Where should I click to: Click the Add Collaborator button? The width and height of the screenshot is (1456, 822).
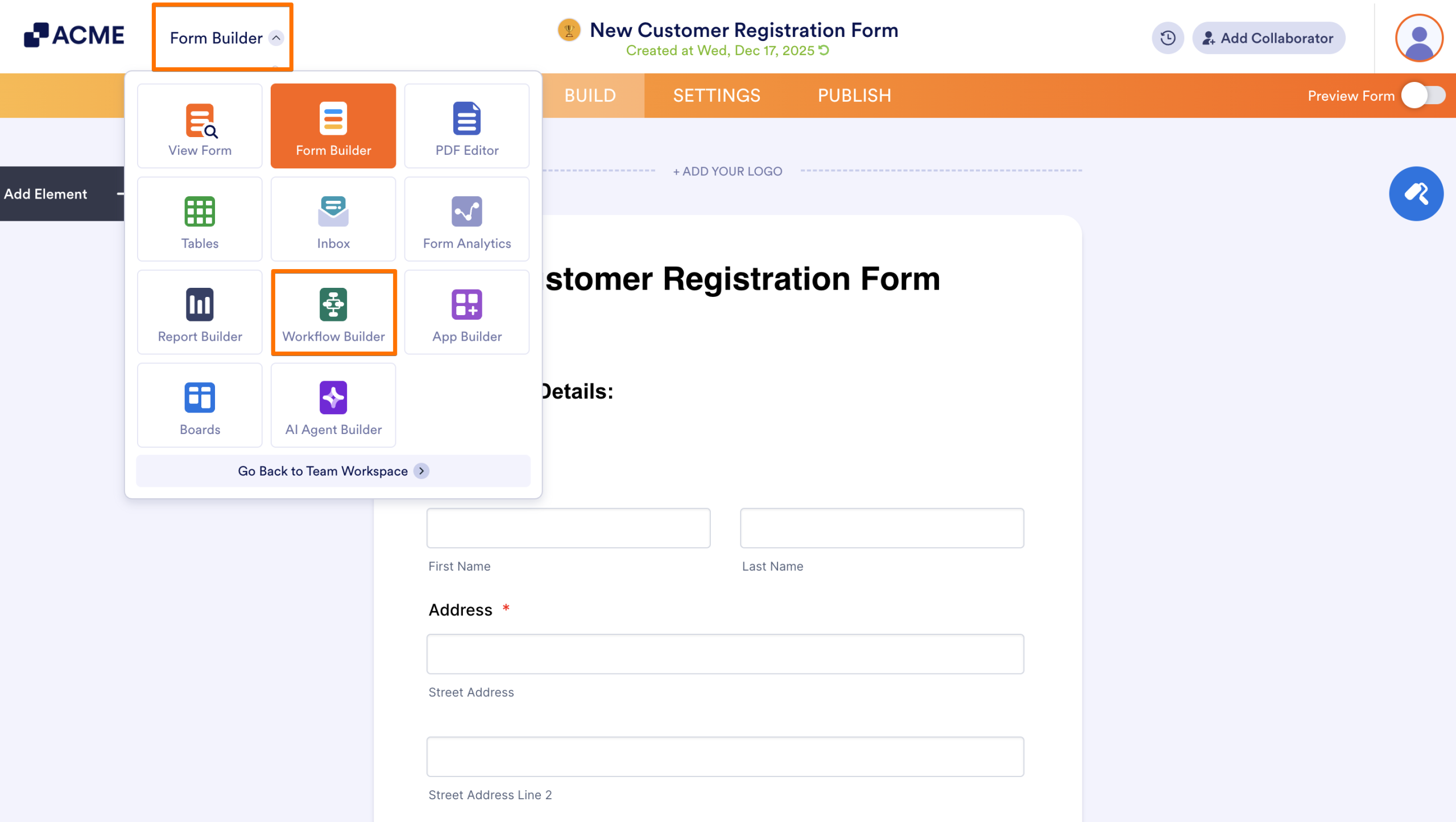click(1269, 38)
